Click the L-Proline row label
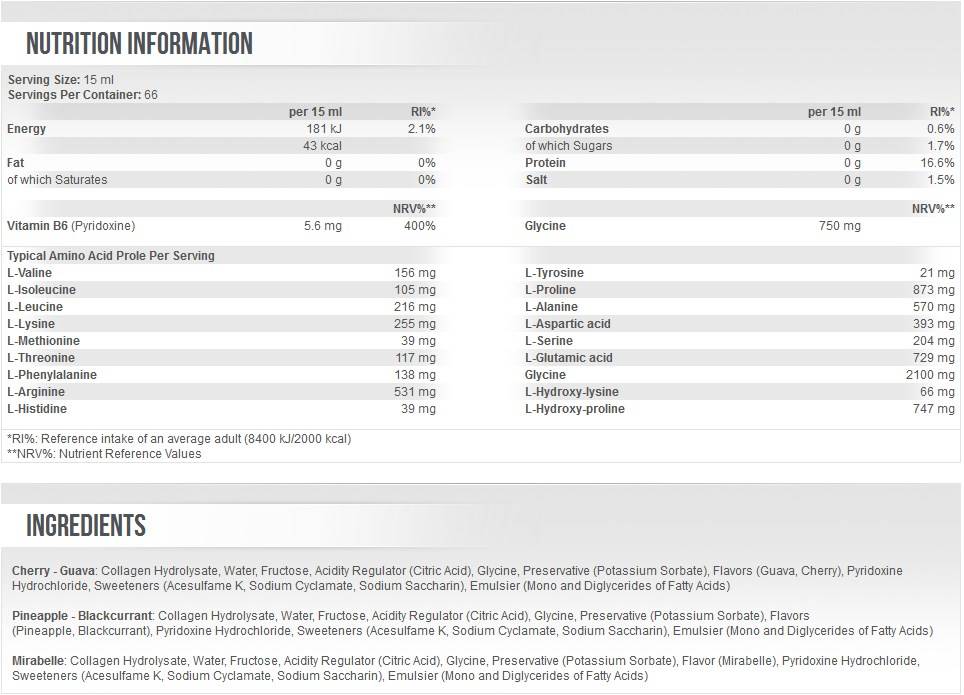 (x=551, y=290)
